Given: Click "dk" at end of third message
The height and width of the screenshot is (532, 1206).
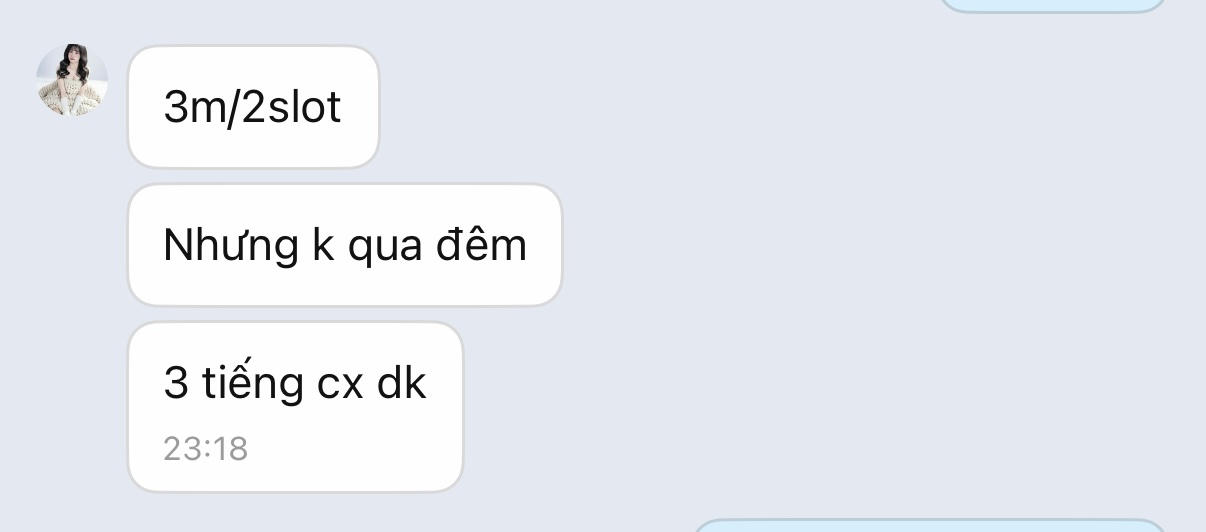Looking at the screenshot, I should click(x=402, y=383).
